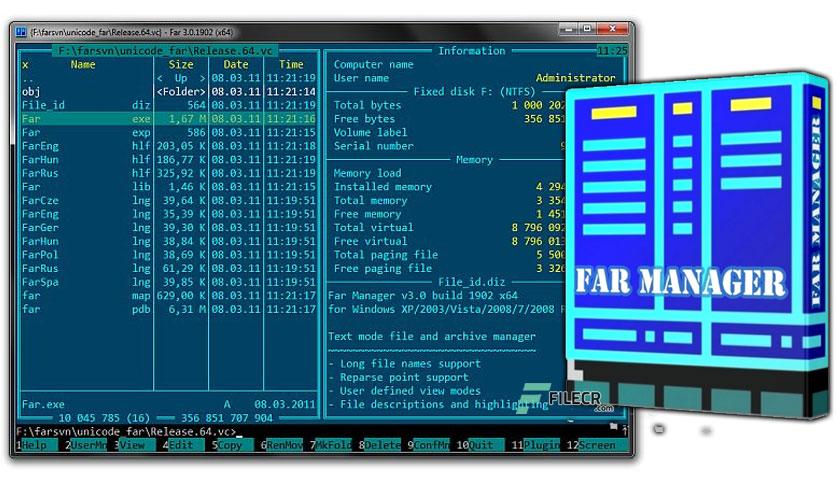Click the 11:25 clock in the corner
The height and width of the screenshot is (484, 836).
pyautogui.click(x=612, y=51)
